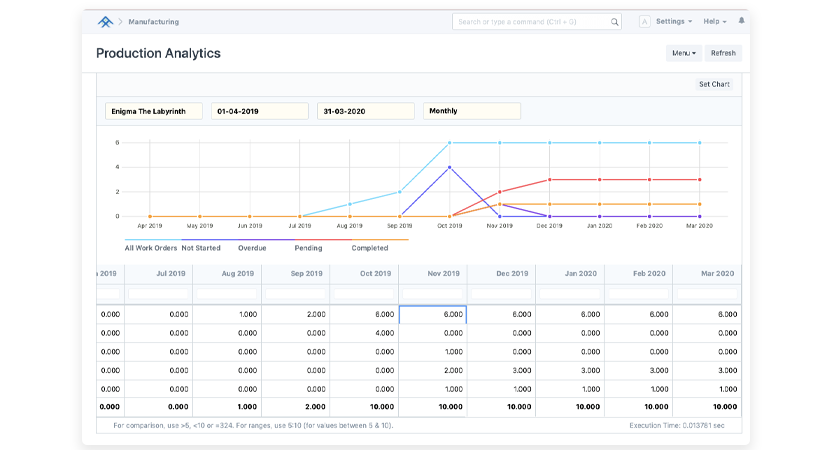Click the search magnifier icon
The image size is (826, 450).
[x=614, y=22]
